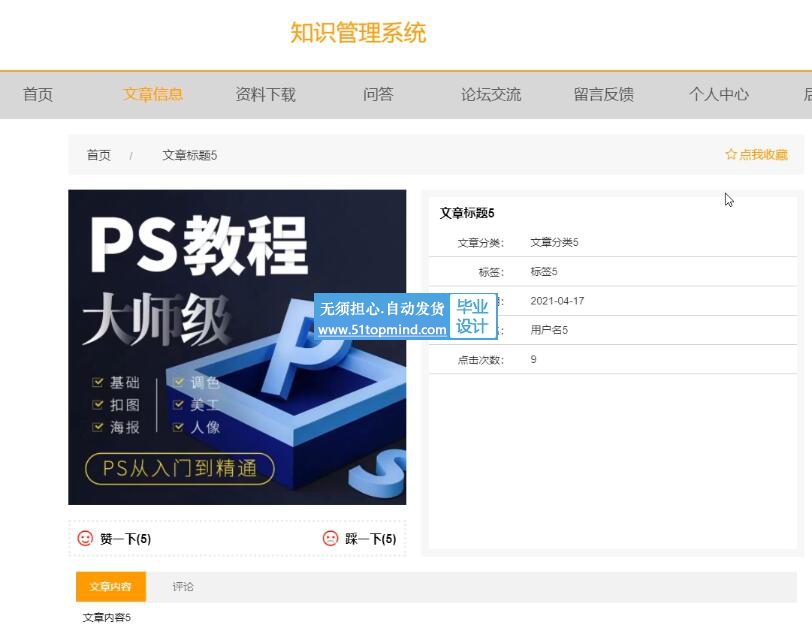Image resolution: width=812 pixels, height=634 pixels.
Task: Click the bold 文章标题5 heading in details panel
Action: click(467, 213)
